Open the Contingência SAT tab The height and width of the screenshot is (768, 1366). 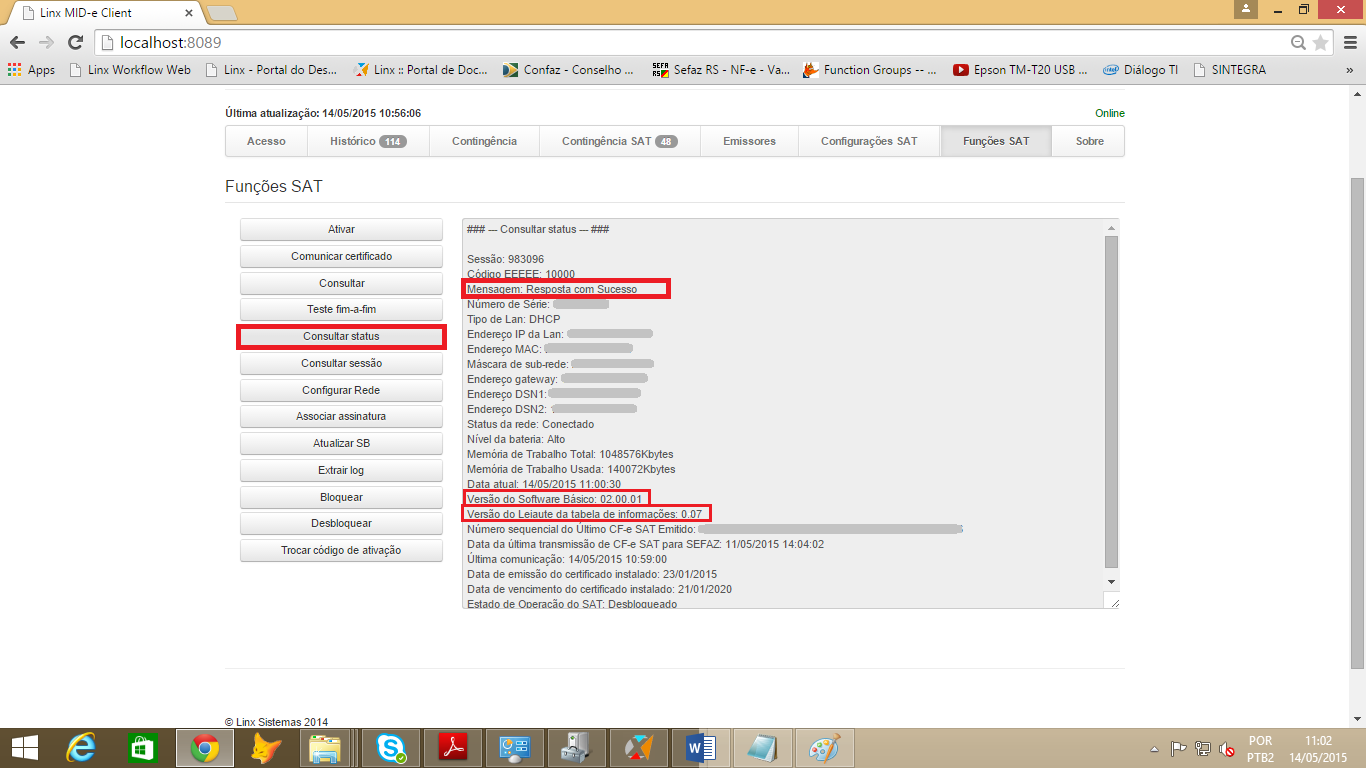620,141
